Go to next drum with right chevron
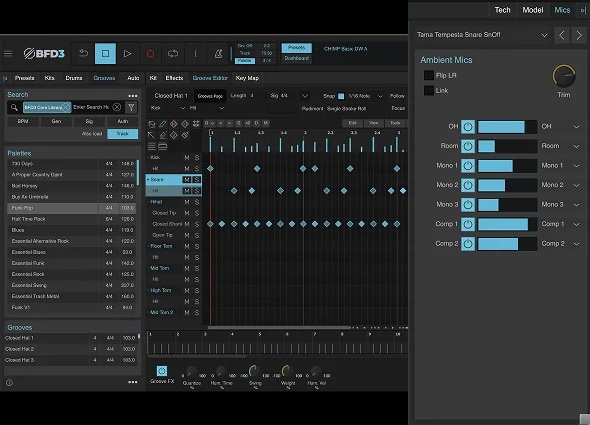This screenshot has width=590, height=425. [579, 35]
